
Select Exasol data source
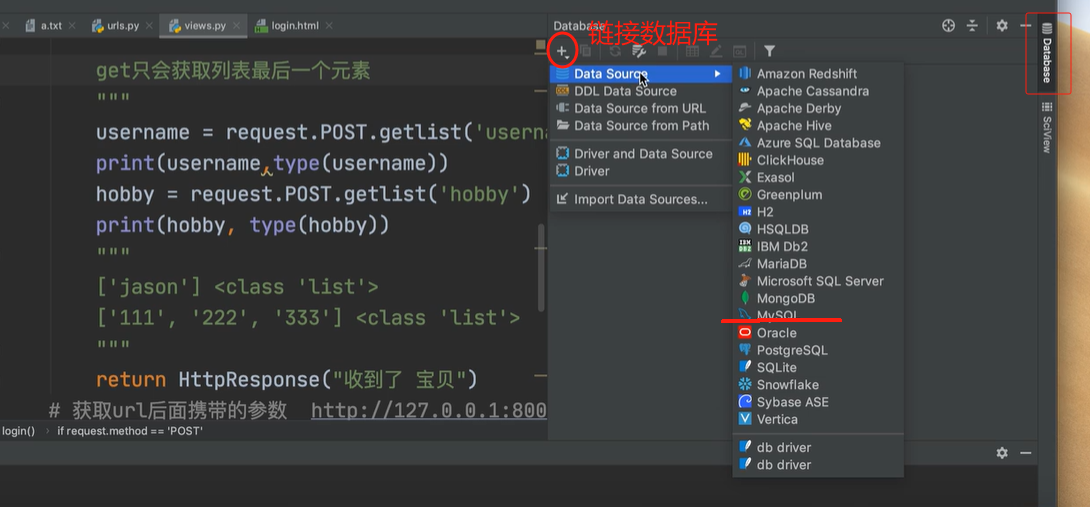[x=818, y=177]
